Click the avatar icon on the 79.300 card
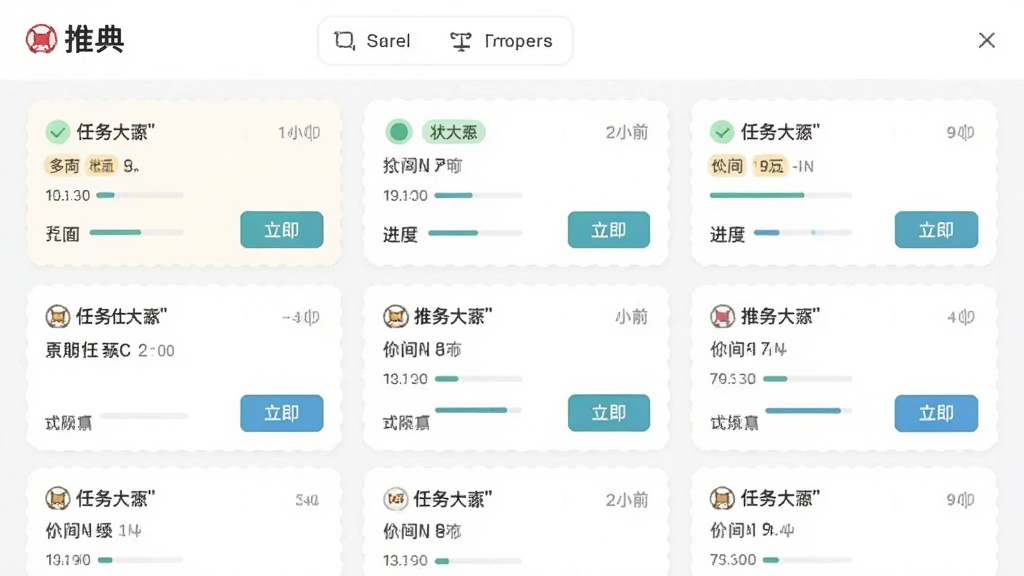Screen dimensions: 1024x576 coord(722,499)
